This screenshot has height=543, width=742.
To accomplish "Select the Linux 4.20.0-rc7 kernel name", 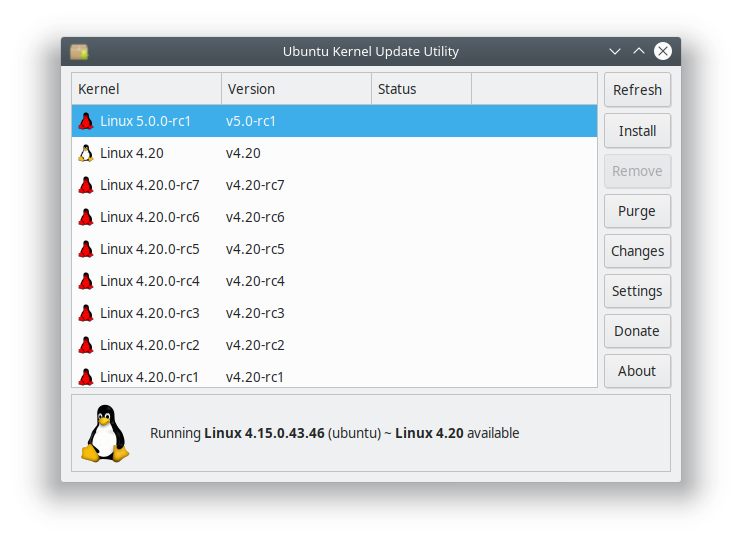I will tap(150, 185).
